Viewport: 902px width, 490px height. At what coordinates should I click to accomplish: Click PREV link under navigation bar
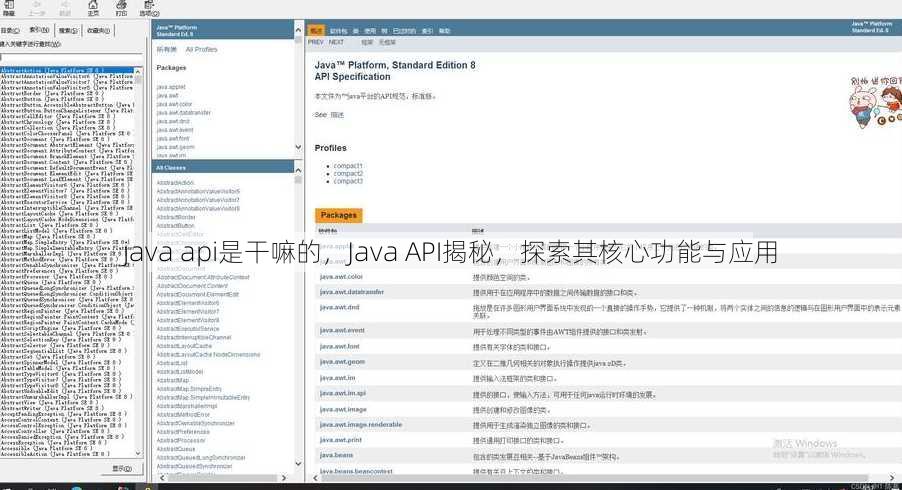click(316, 43)
